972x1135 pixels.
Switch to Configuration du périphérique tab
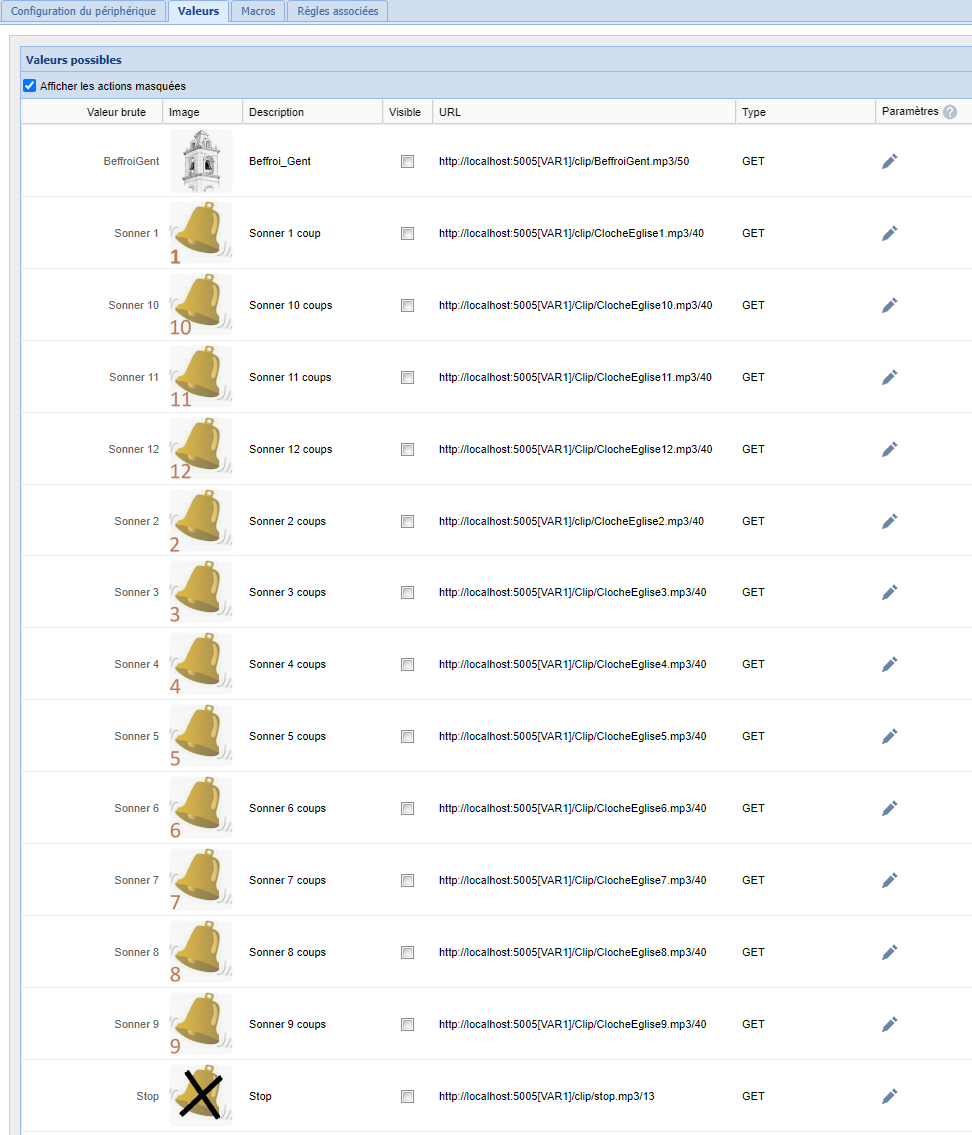pos(83,11)
